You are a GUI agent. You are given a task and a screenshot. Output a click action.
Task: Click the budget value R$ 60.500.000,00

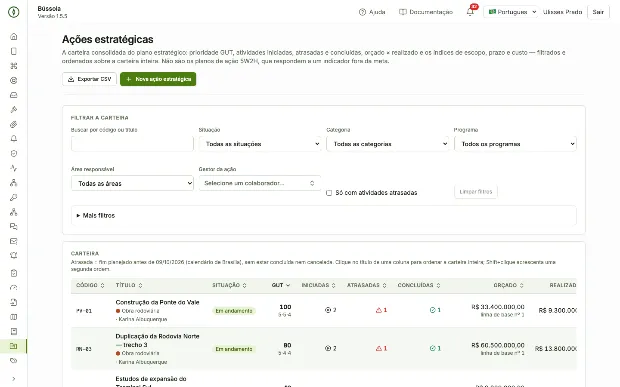pyautogui.click(x=498, y=345)
